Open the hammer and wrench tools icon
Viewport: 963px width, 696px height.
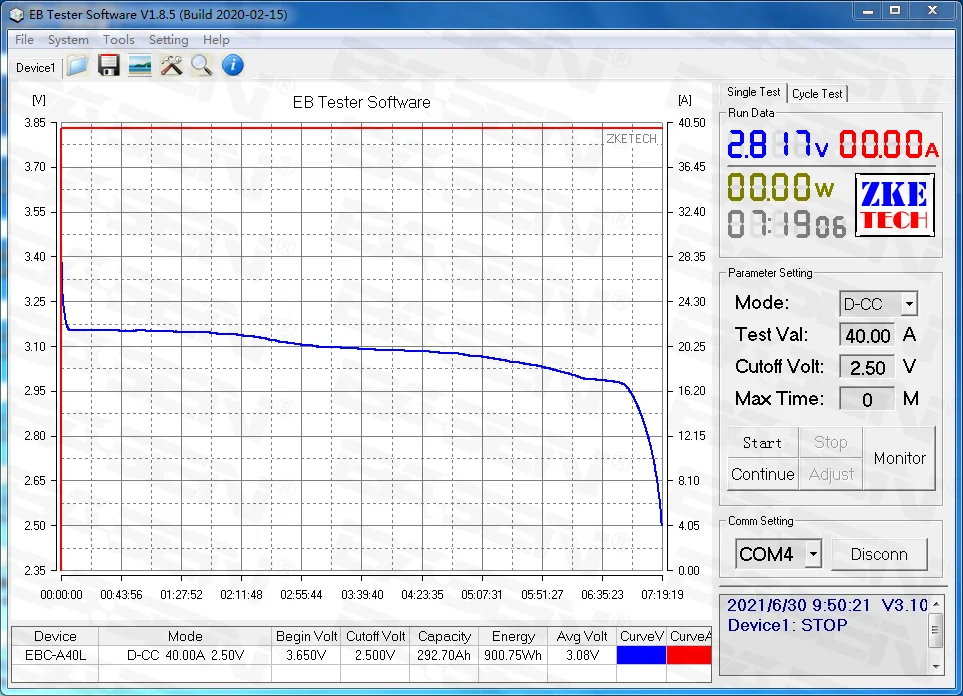[171, 66]
